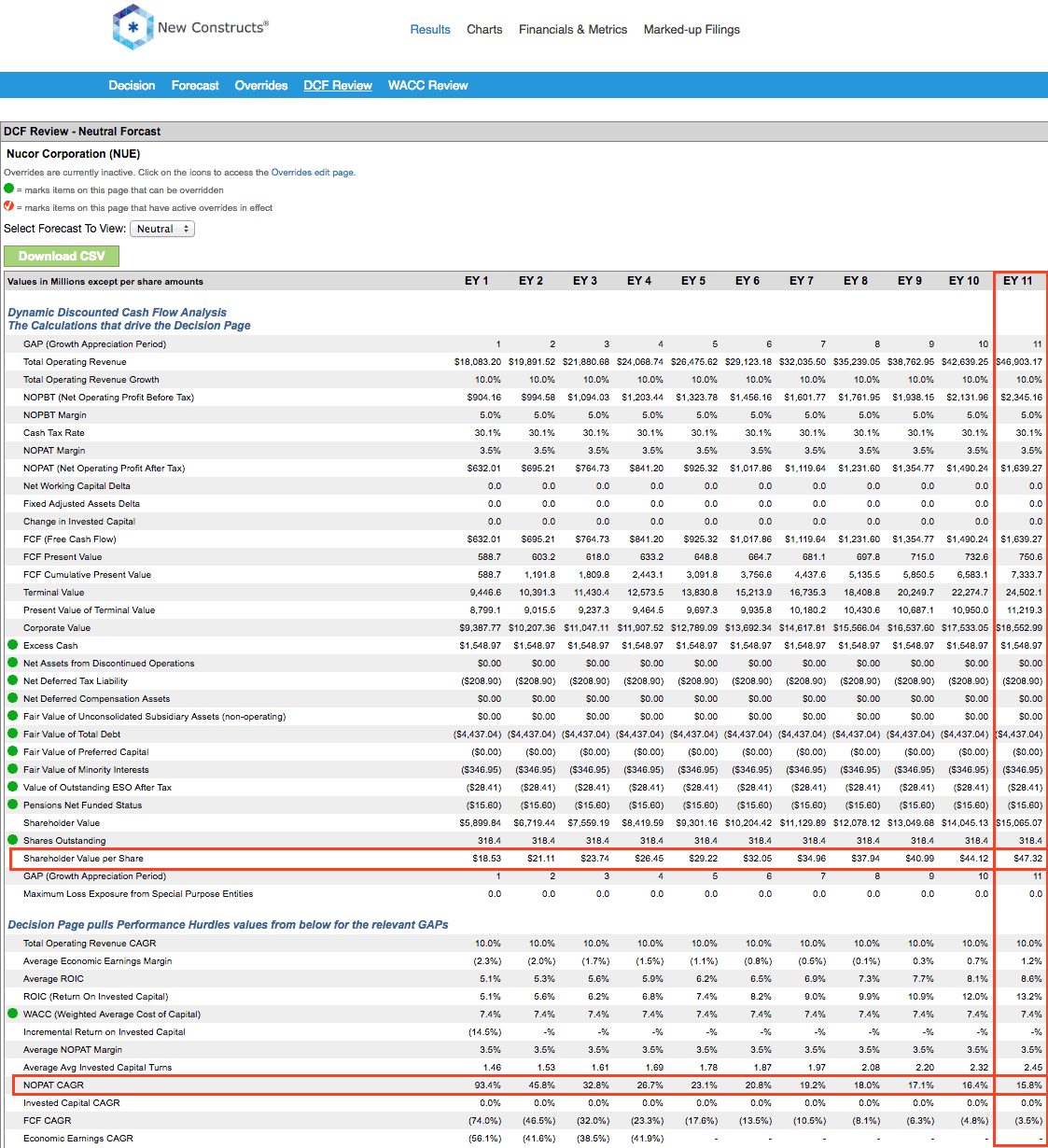The height and width of the screenshot is (1148, 1048).
Task: Click the $46,903.17 revenue cell
Action: tap(1019, 361)
